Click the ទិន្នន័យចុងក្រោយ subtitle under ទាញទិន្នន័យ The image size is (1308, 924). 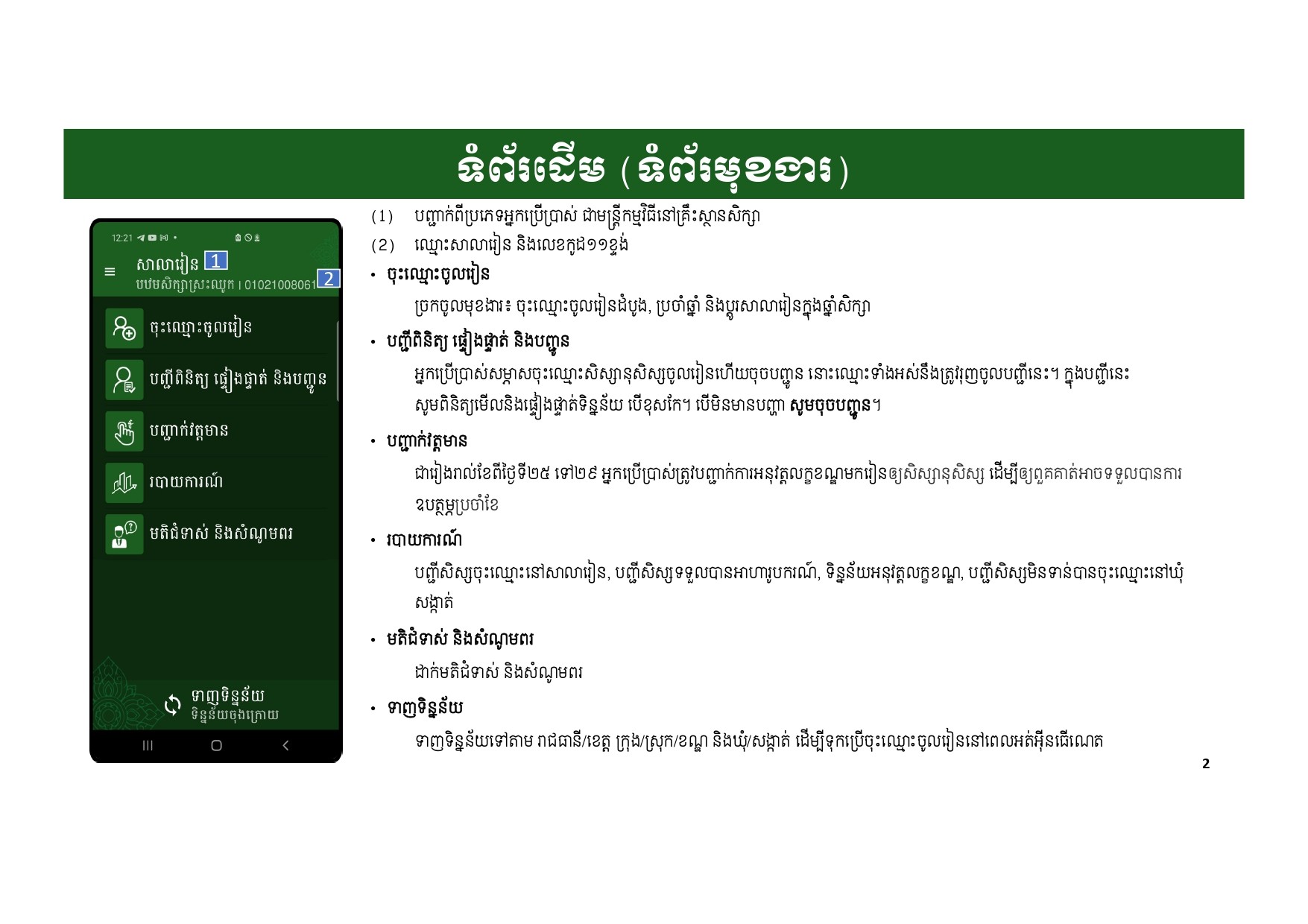pyautogui.click(x=235, y=715)
